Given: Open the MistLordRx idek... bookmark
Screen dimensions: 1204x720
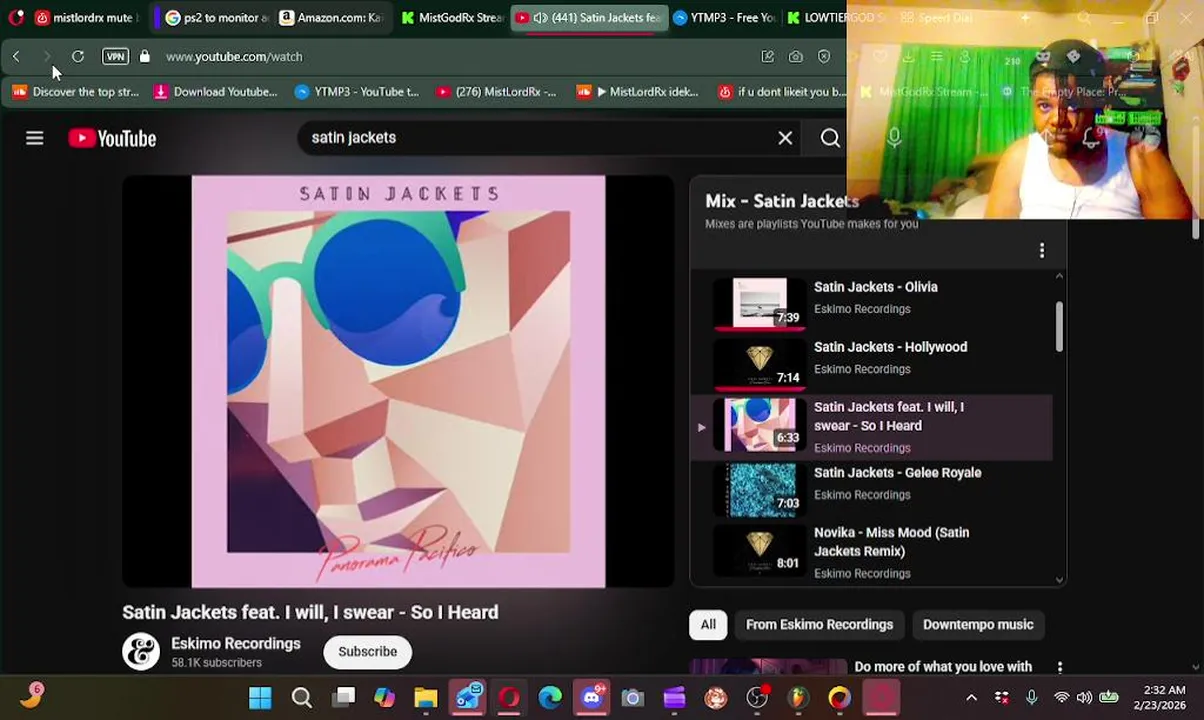Looking at the screenshot, I should 637,92.
